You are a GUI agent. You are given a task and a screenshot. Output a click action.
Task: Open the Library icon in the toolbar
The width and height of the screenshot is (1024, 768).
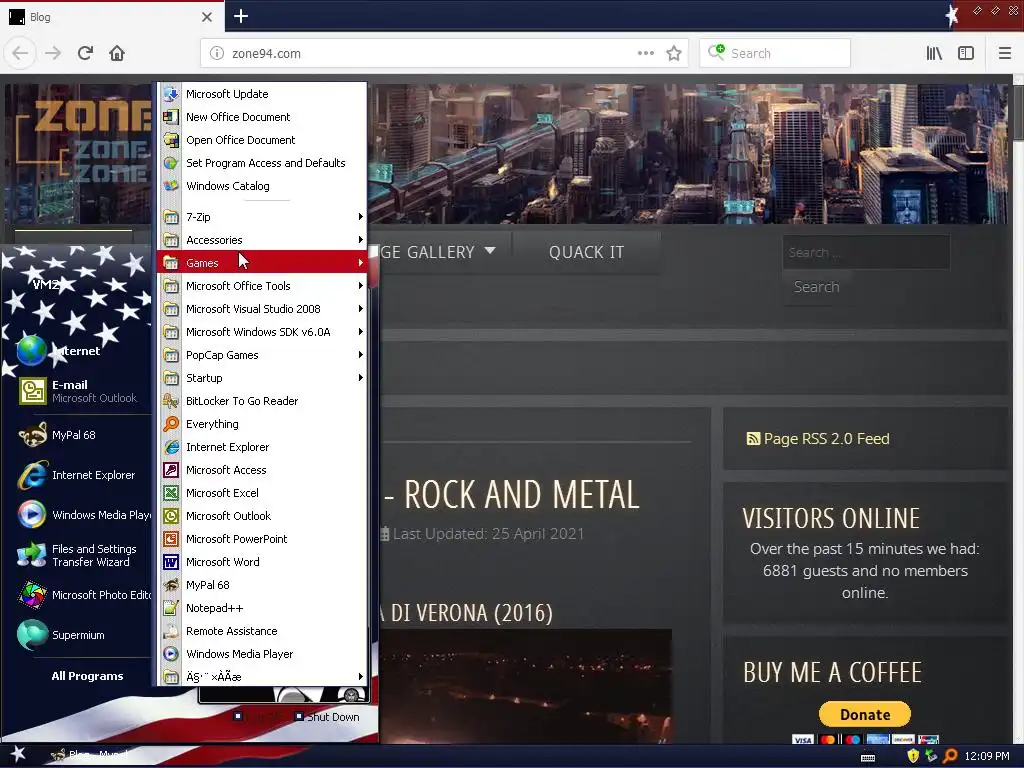pos(934,54)
